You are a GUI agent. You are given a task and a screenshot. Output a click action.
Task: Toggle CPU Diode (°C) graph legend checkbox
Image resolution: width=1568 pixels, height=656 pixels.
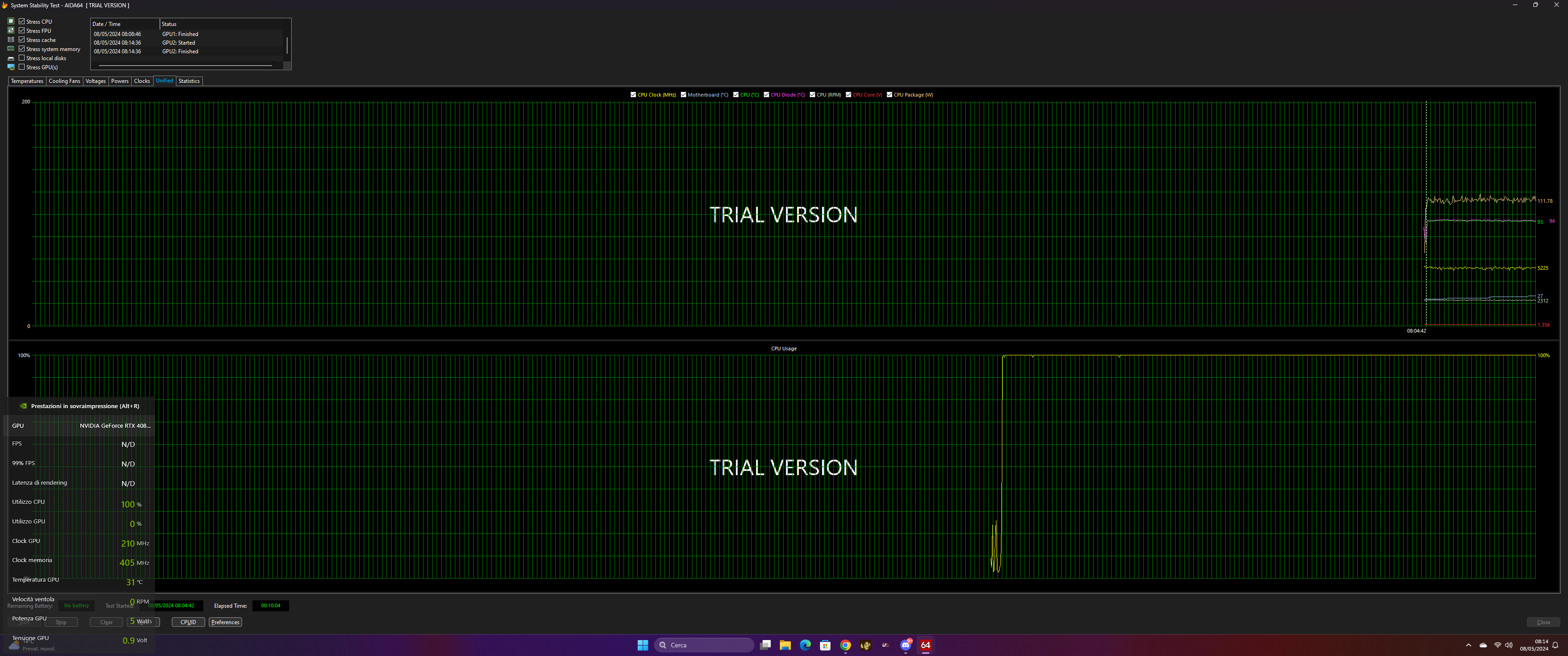[x=766, y=95]
